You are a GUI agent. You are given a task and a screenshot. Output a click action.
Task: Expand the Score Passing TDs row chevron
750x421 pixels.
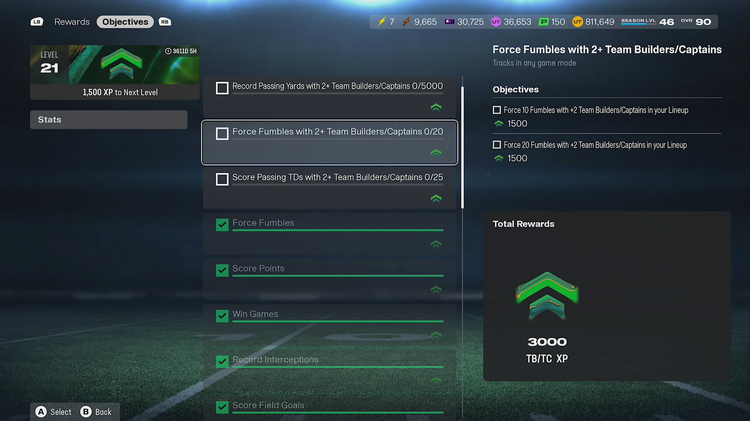(x=436, y=198)
